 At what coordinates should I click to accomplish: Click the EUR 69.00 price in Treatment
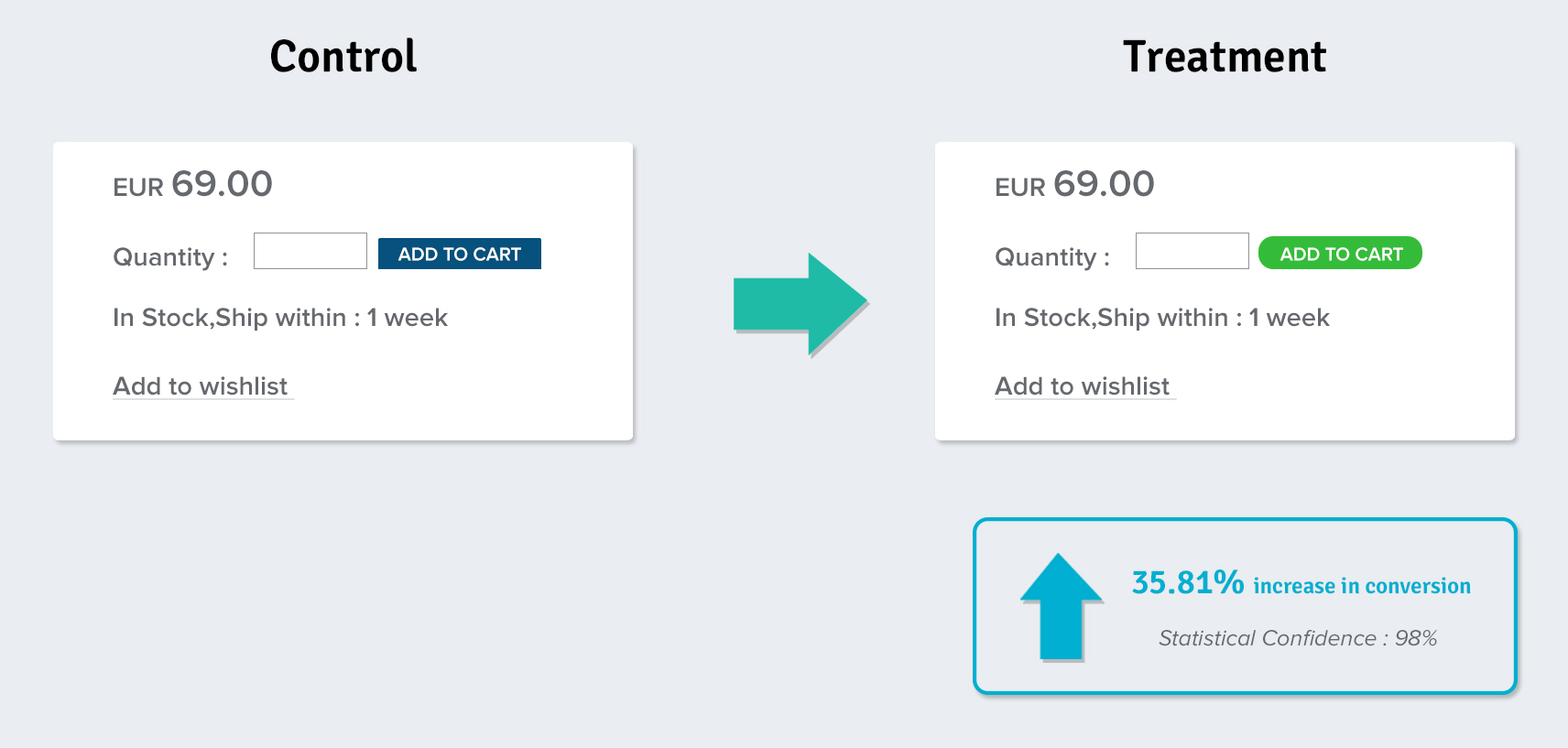[1074, 184]
